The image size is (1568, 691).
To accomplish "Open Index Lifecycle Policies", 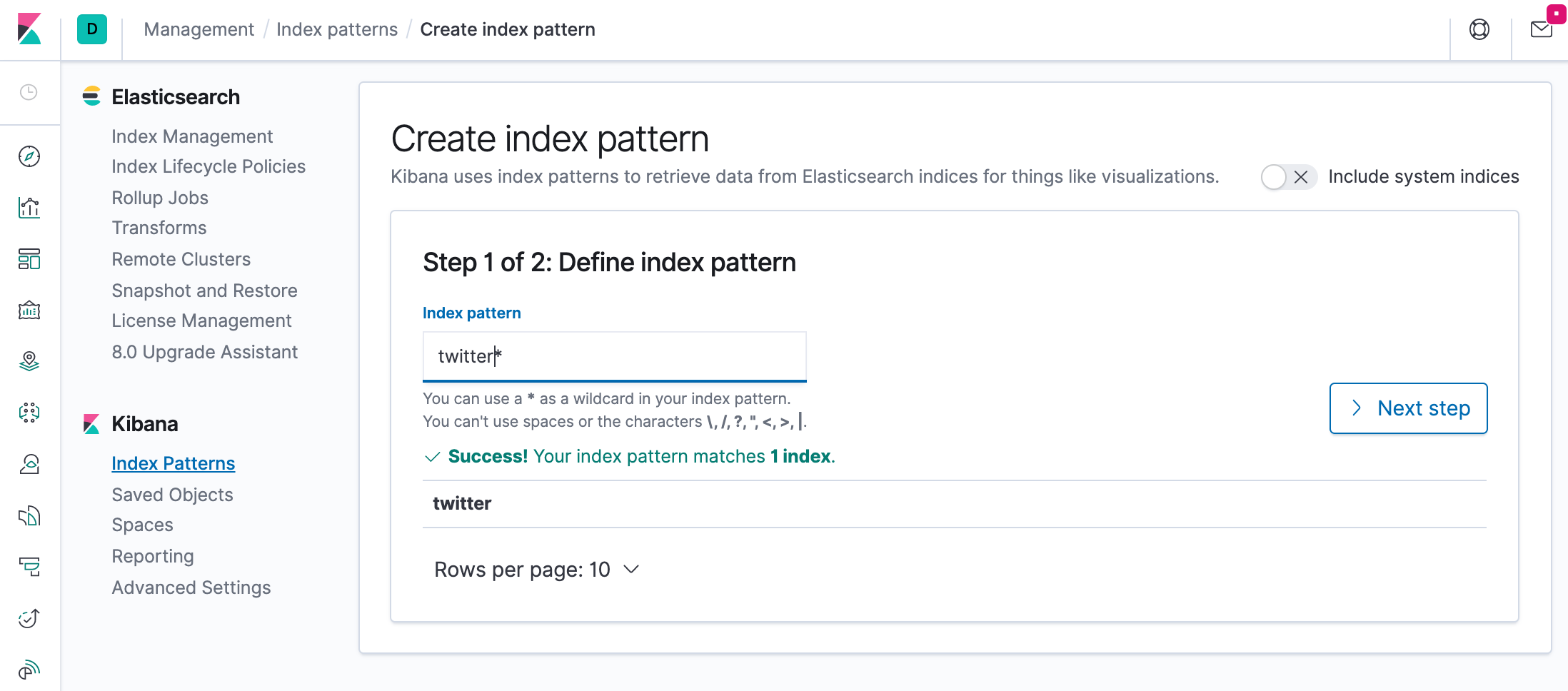I will (208, 166).
